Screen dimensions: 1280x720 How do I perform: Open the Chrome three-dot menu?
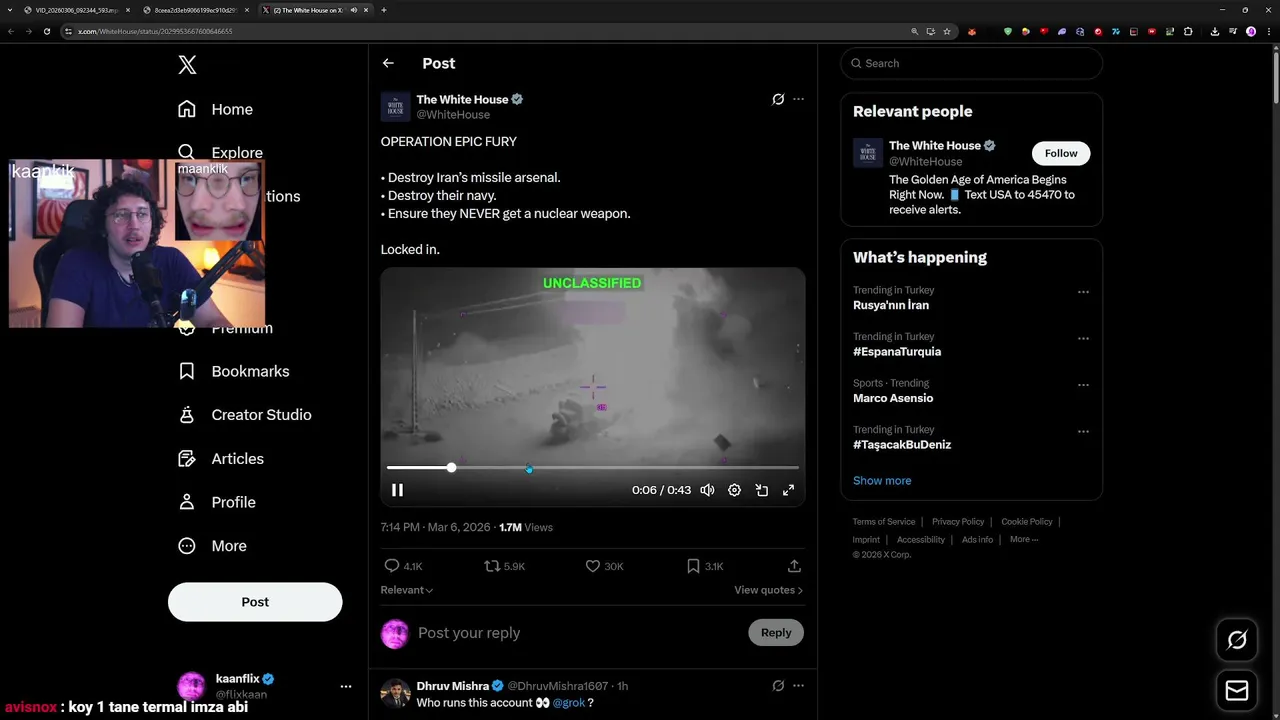1268,31
